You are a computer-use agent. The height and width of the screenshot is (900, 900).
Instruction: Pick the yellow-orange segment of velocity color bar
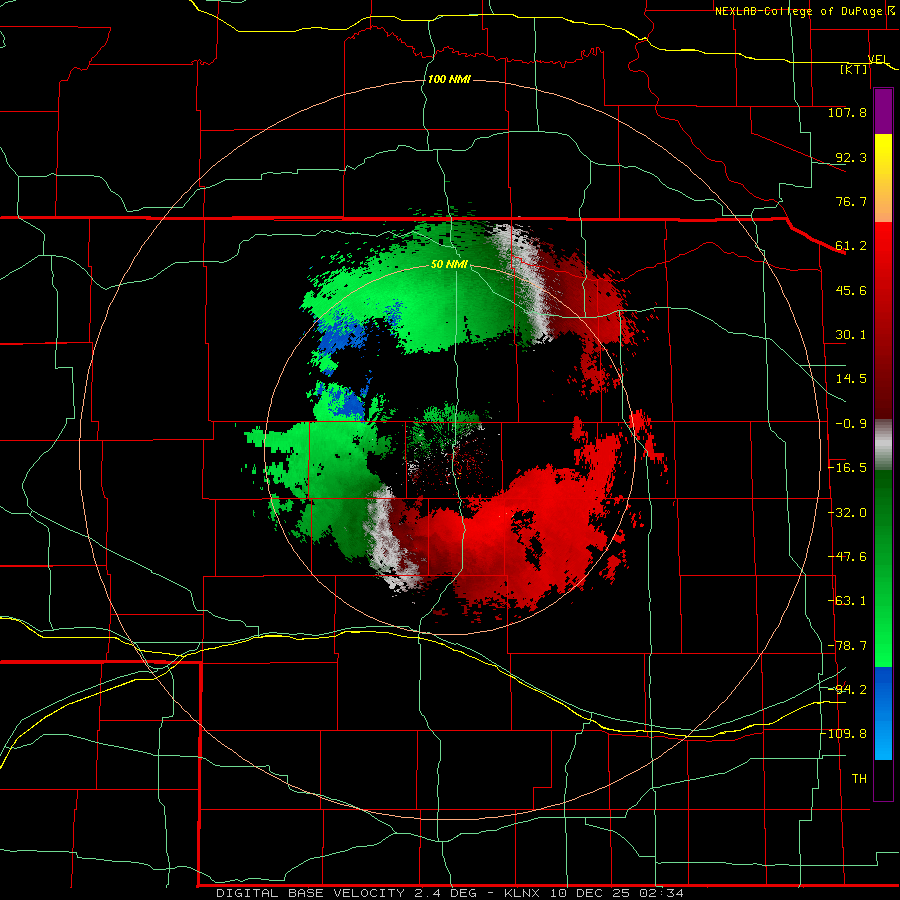point(883,178)
